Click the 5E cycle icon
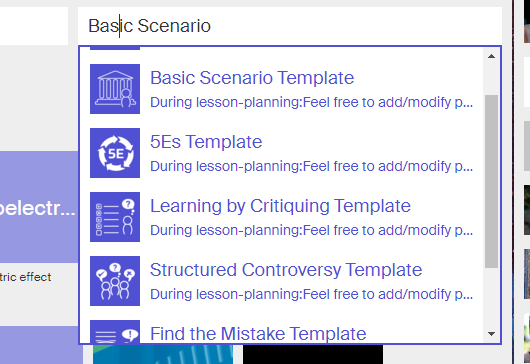Viewport: 530px width, 364px height. [115, 153]
